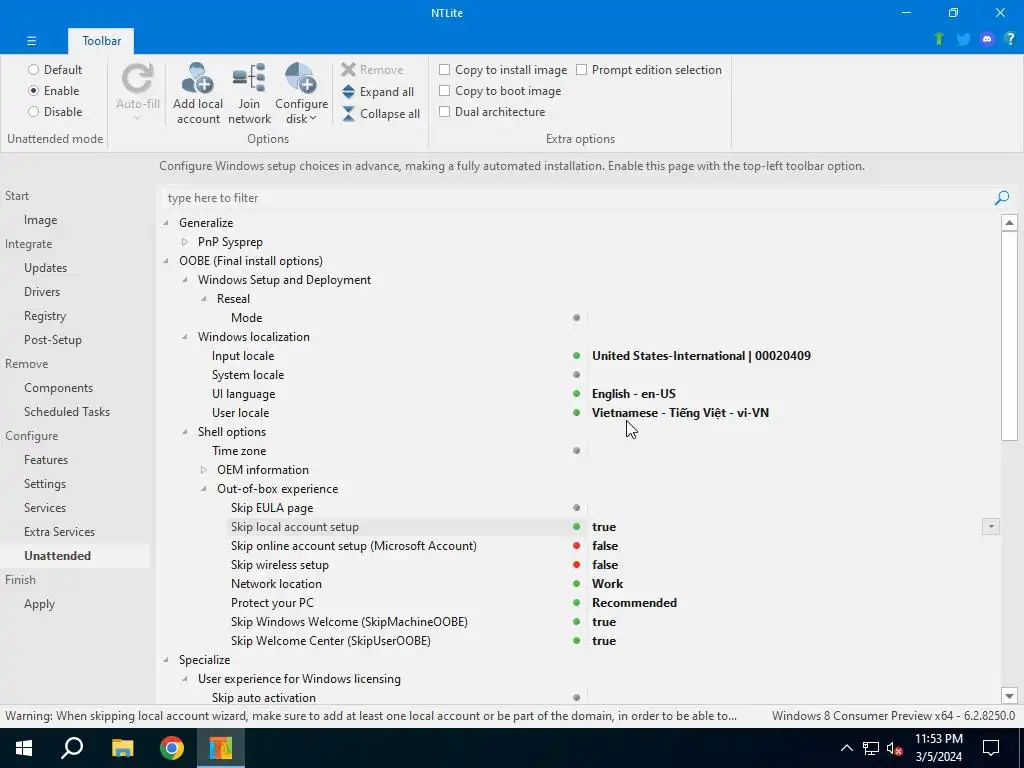
Task: Click red status dot for Skip wireless setup
Action: pyautogui.click(x=576, y=565)
